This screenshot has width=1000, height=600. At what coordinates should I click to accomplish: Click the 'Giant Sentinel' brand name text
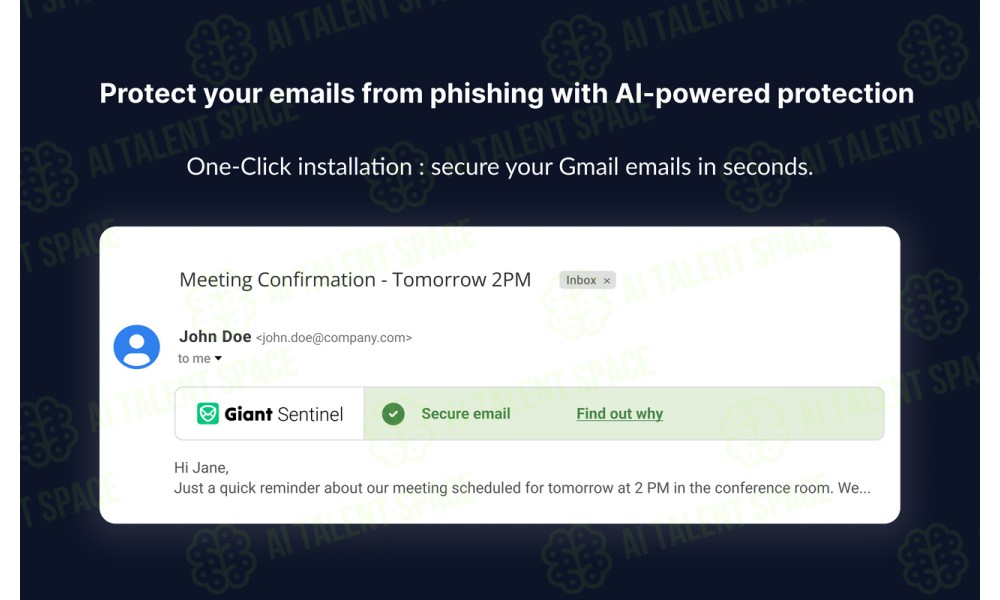click(x=283, y=414)
